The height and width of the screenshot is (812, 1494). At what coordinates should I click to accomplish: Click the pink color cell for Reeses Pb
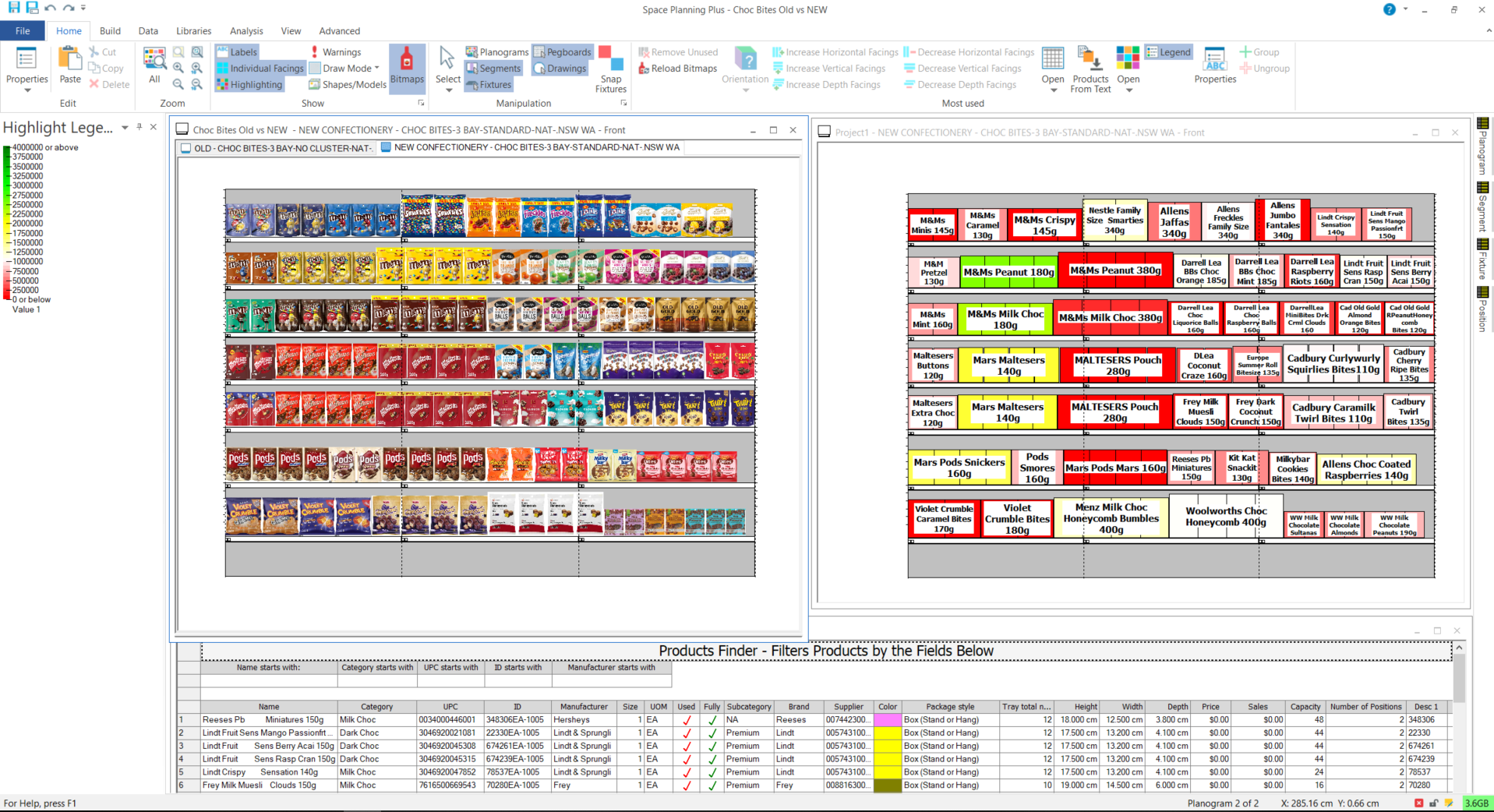[x=888, y=720]
